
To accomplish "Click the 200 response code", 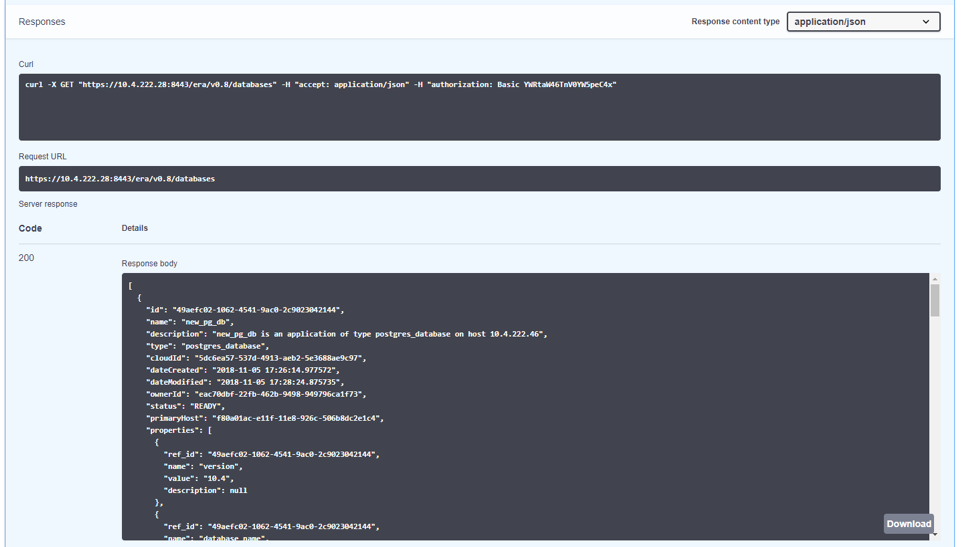I will (x=26, y=258).
